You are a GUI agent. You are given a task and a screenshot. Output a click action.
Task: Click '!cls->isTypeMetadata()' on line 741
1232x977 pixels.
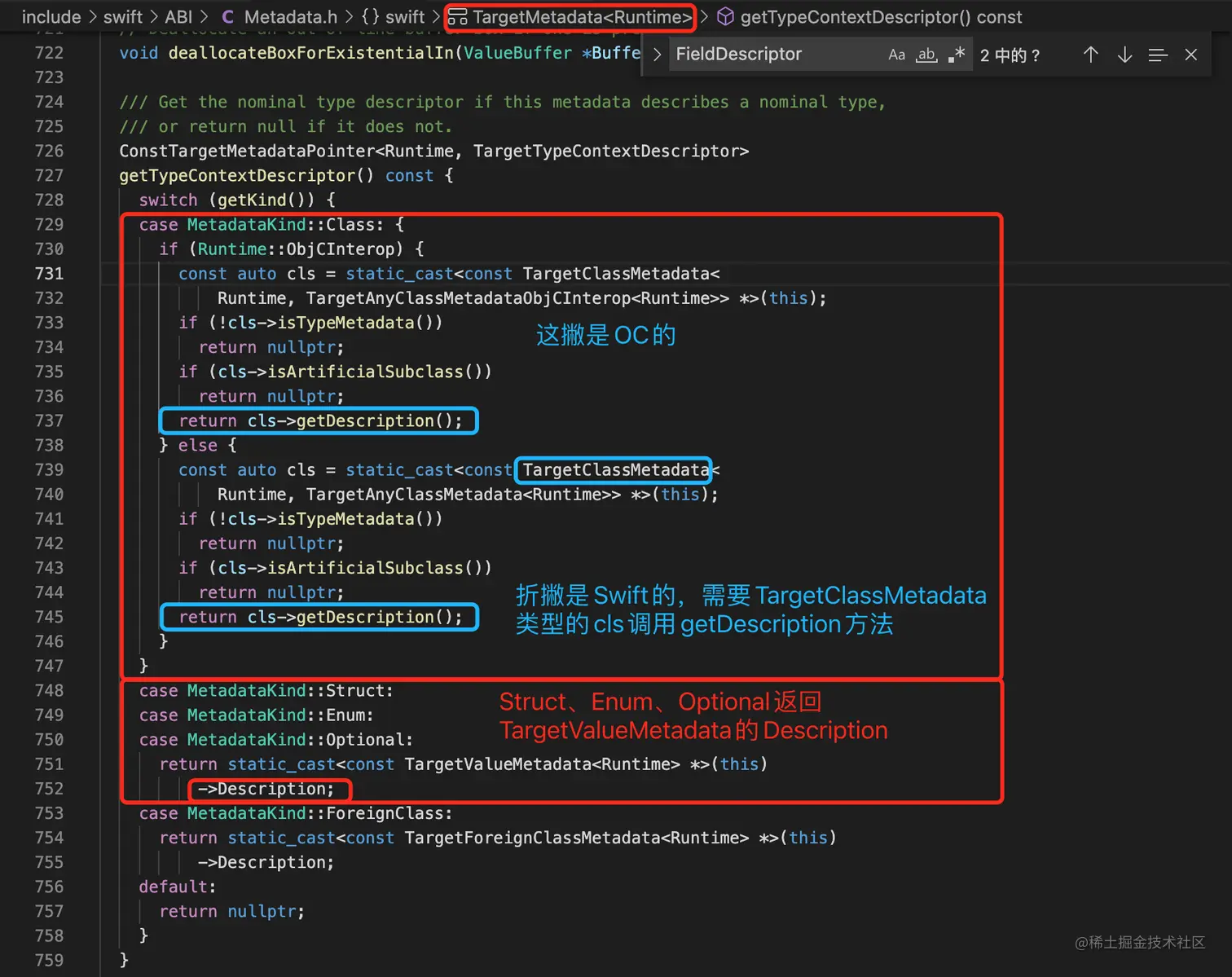(x=325, y=519)
